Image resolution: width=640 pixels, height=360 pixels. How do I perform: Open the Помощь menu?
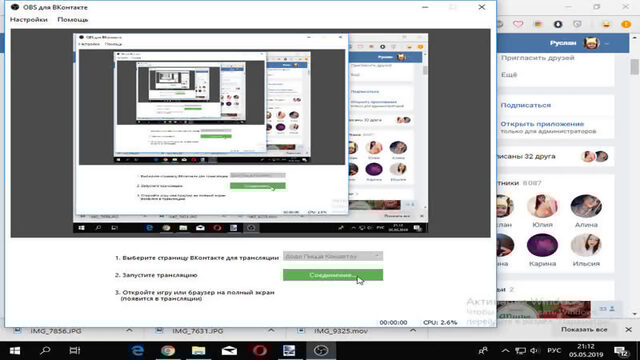(73, 20)
